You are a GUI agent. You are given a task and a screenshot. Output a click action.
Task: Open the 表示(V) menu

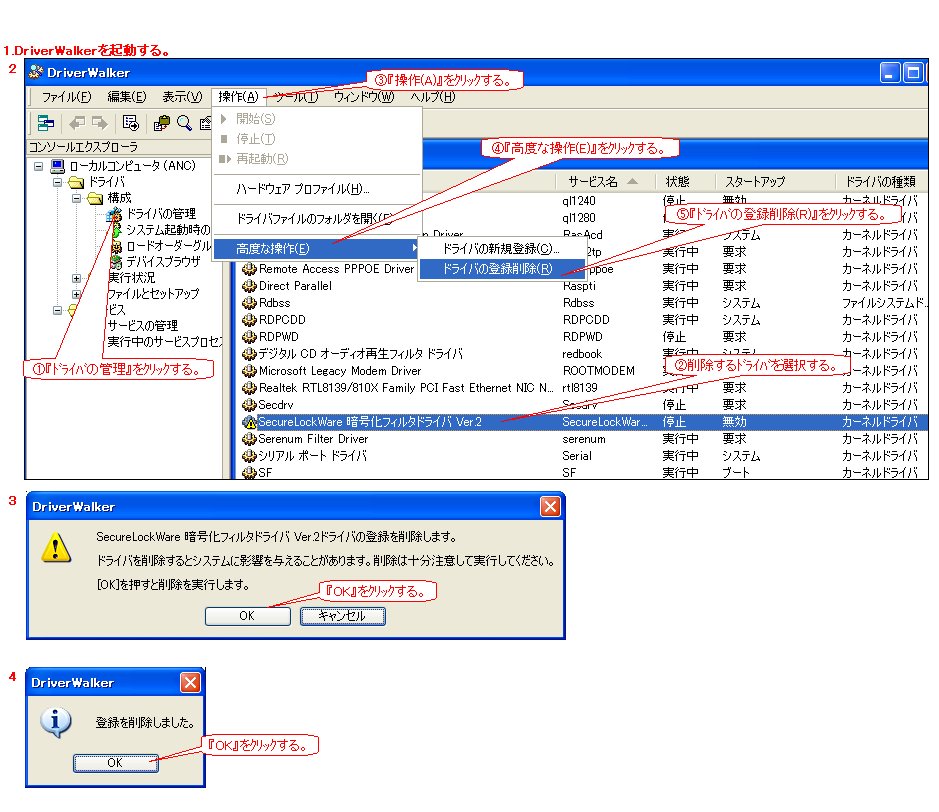[x=182, y=96]
